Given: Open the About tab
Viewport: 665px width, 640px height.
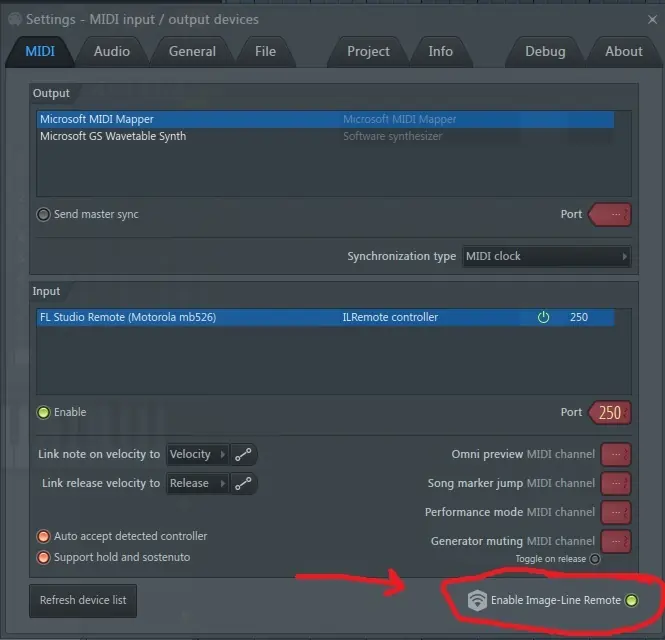Looking at the screenshot, I should pyautogui.click(x=623, y=51).
